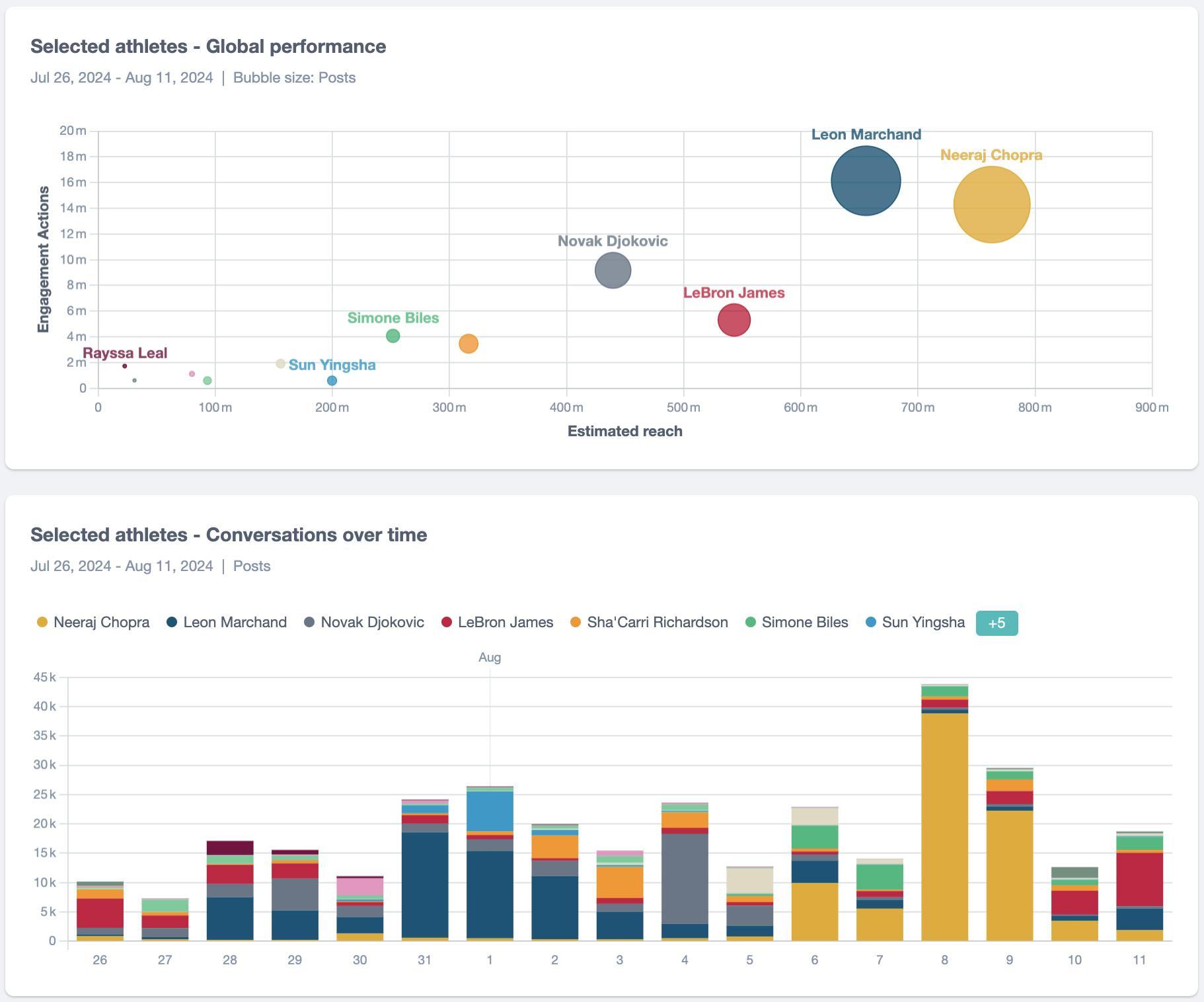Screen dimensions: 1204x1002
Task: Toggle Sun Yingsha legend entry
Action: pos(915,623)
